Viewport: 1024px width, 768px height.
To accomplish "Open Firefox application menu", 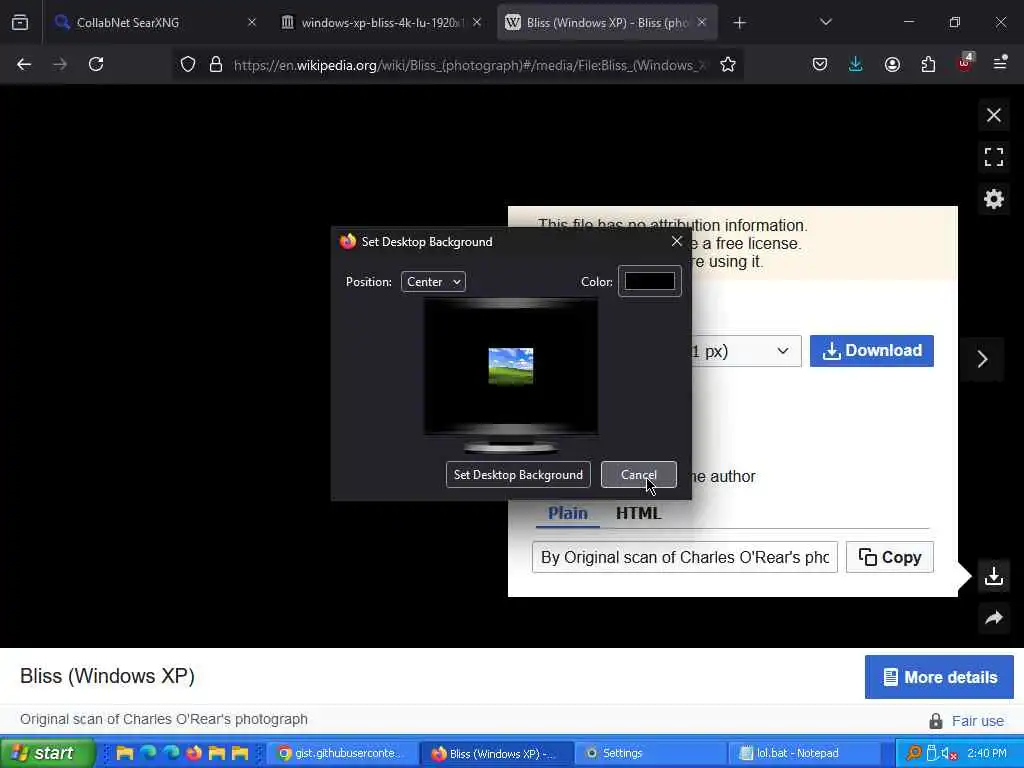I will click(1000, 63).
